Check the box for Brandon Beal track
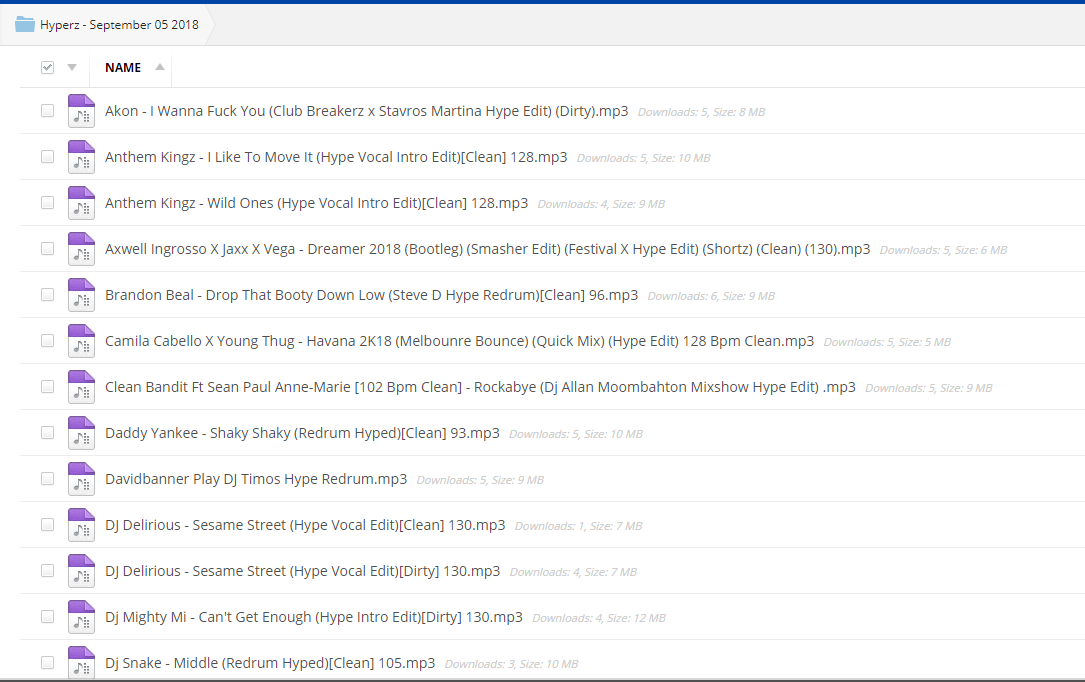The height and width of the screenshot is (682, 1085). click(x=47, y=295)
